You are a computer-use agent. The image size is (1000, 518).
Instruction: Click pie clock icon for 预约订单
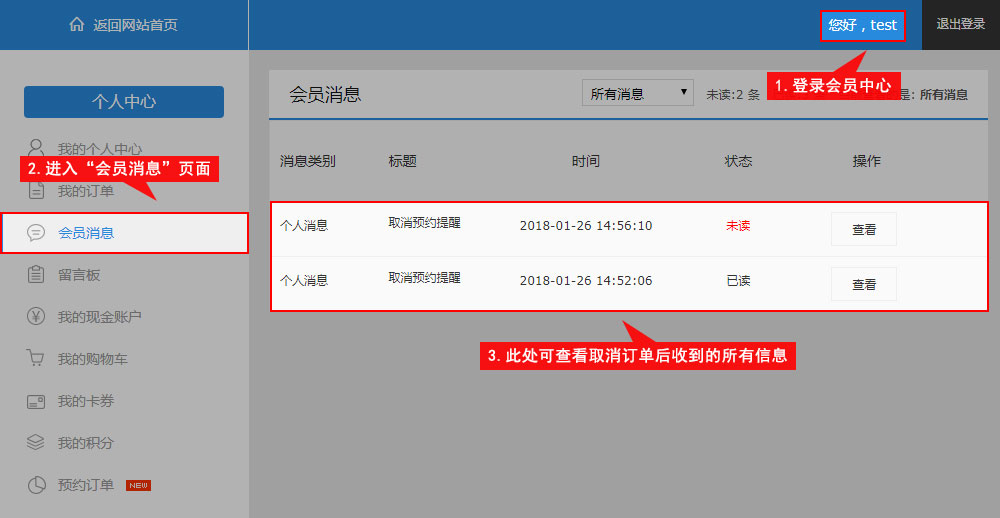click(36, 485)
